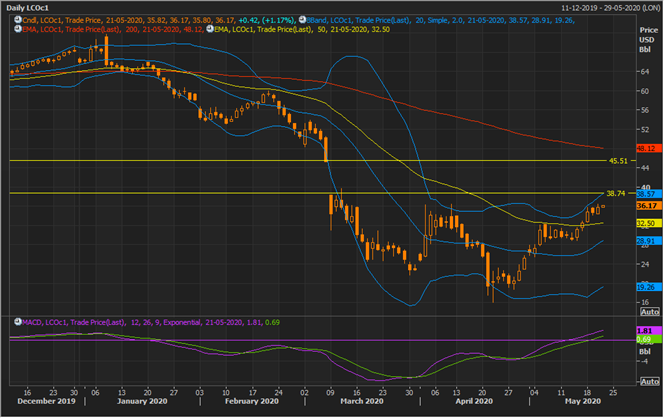This screenshot has height=418, width=664.
Task: Click the April 2020 axis label
Action: coord(474,401)
